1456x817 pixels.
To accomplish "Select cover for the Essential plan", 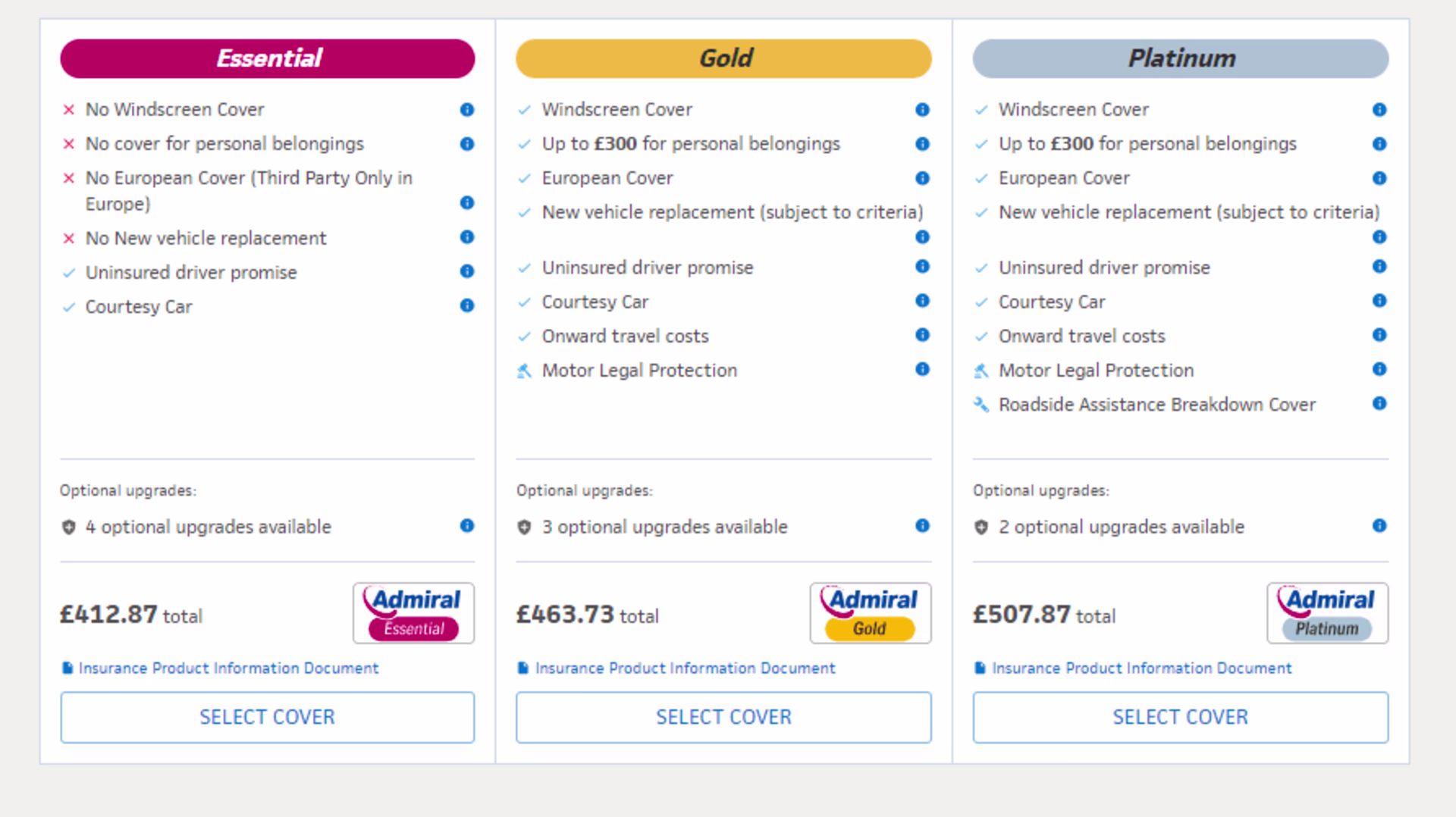I will click(267, 717).
